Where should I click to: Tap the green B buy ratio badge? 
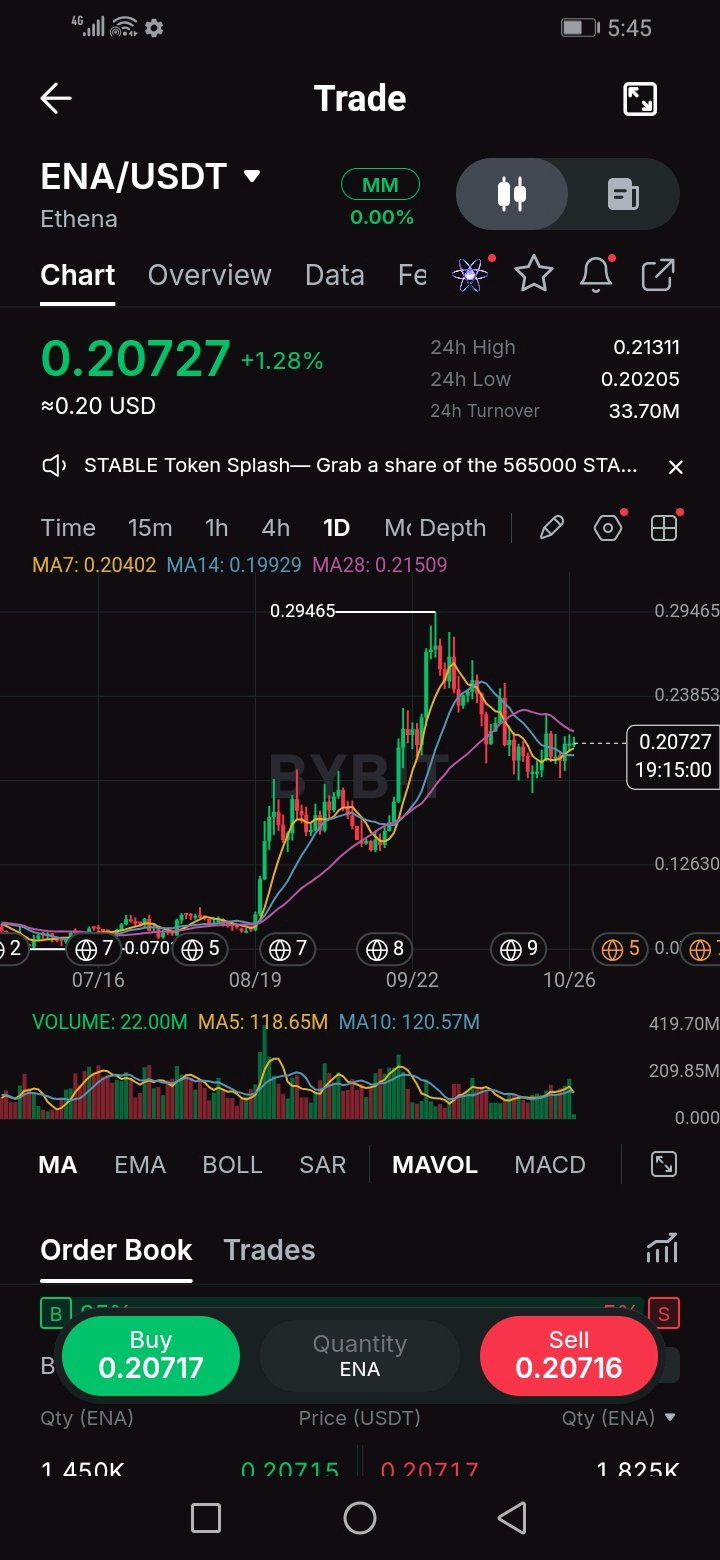55,1312
